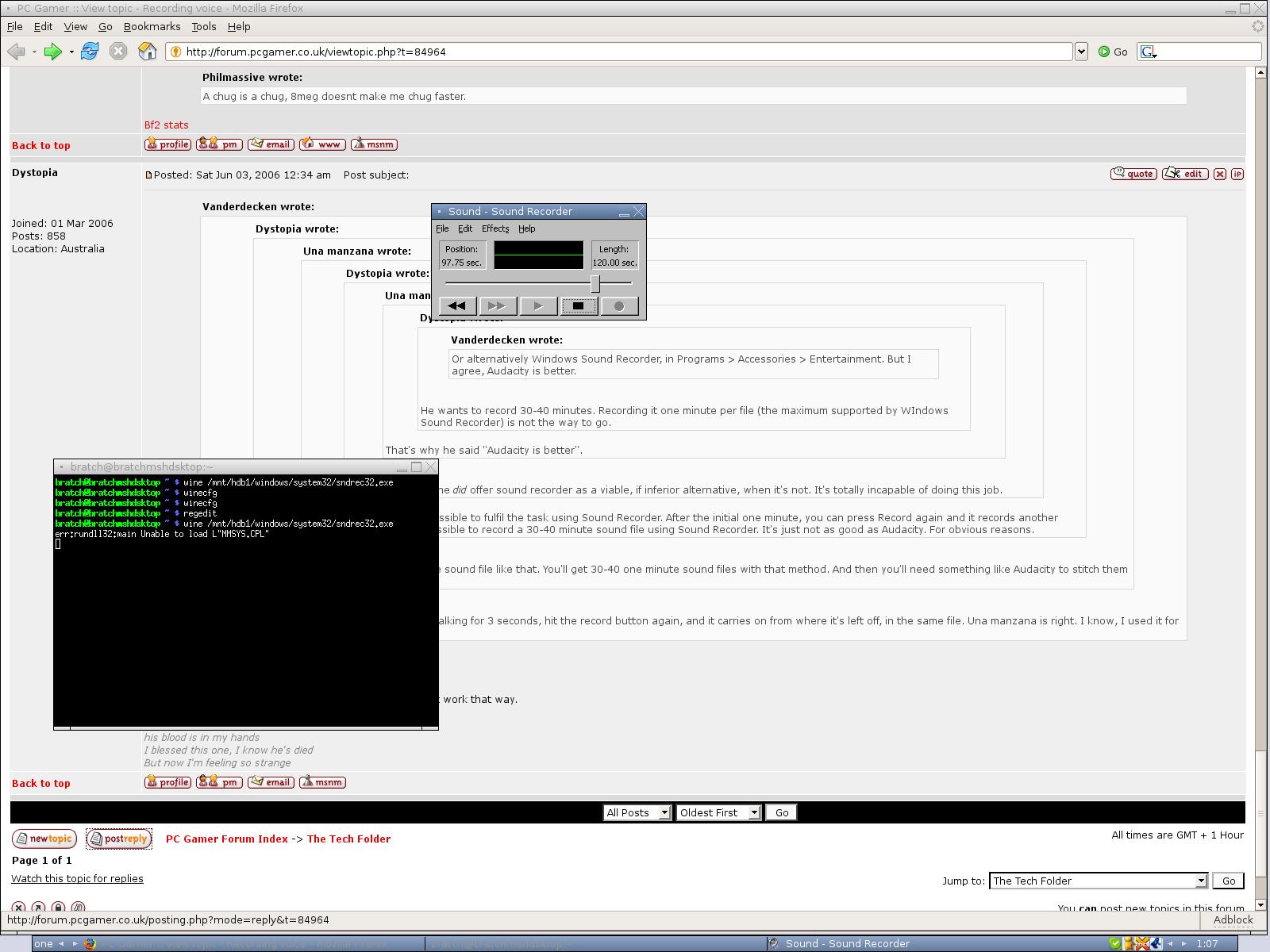The image size is (1270, 952).
Task: Click Play in Sound Recorder
Action: point(538,305)
